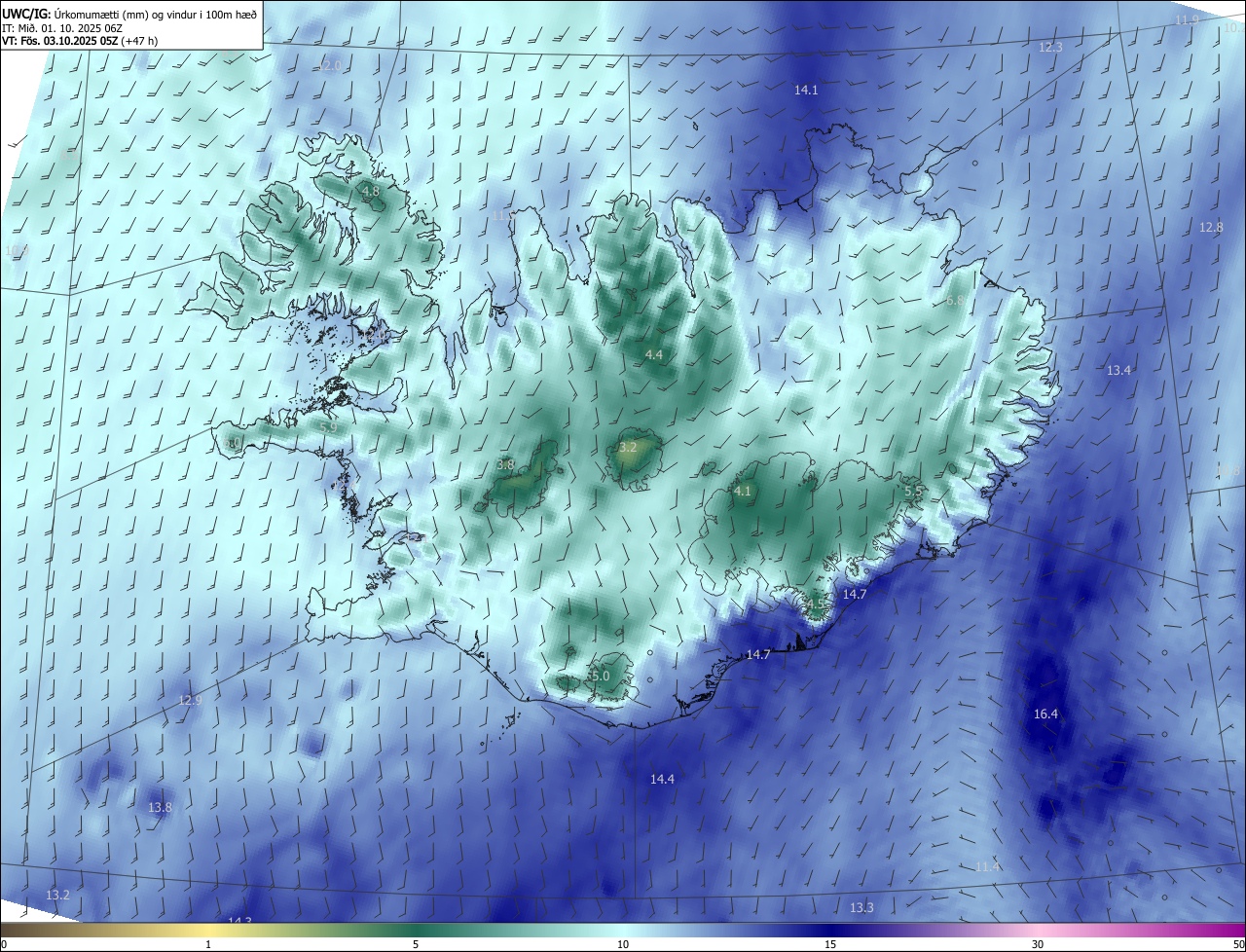Click the 5.9 value label on Snæfellsnes
1246x952 pixels.
coord(328,427)
